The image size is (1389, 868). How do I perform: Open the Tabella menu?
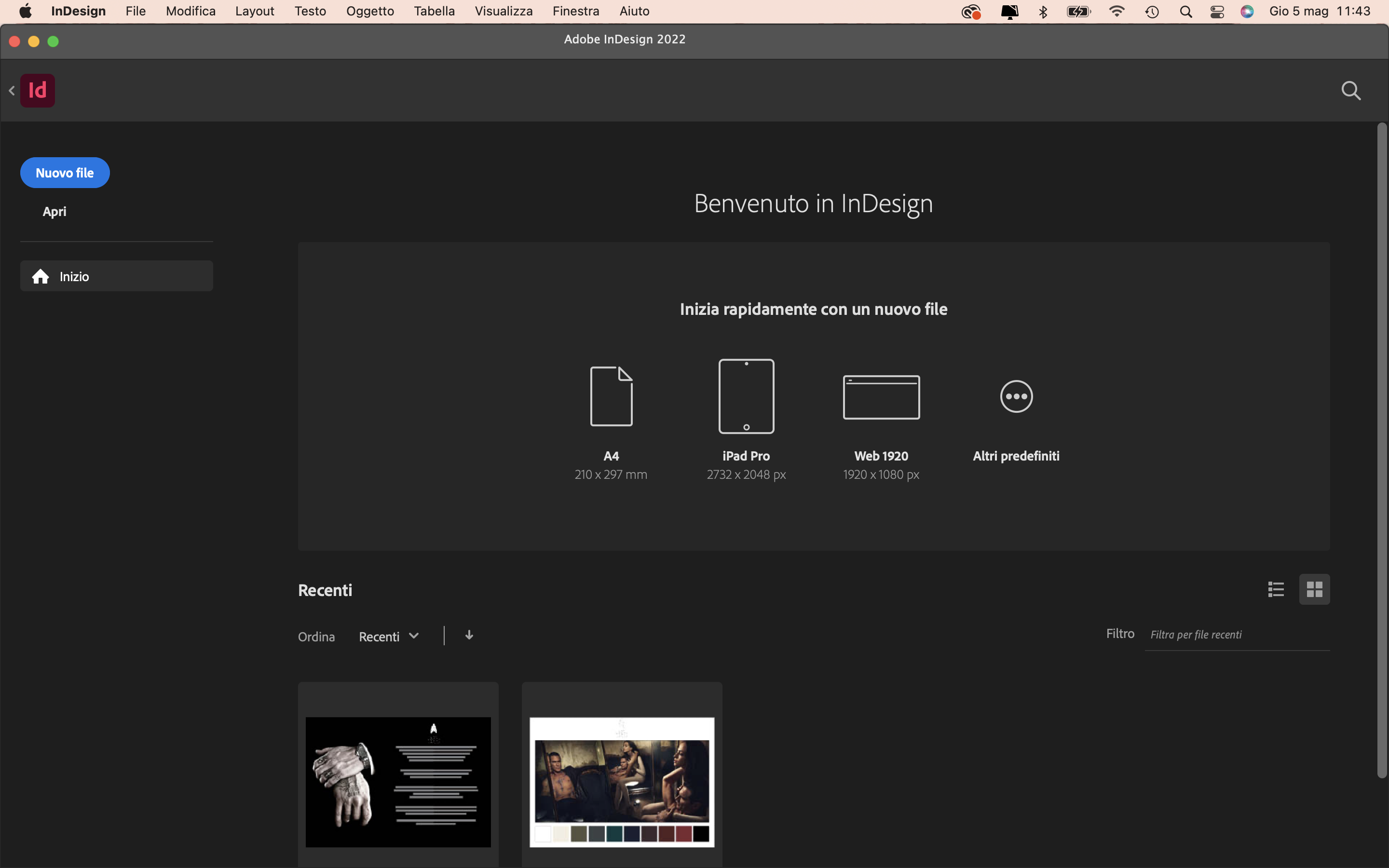(435, 11)
